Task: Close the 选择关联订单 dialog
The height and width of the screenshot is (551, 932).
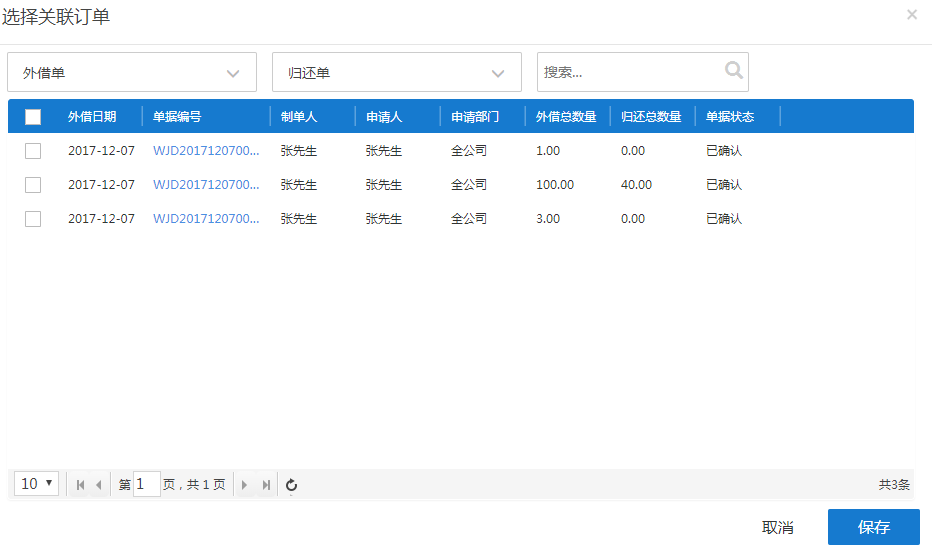Action: pos(911,15)
